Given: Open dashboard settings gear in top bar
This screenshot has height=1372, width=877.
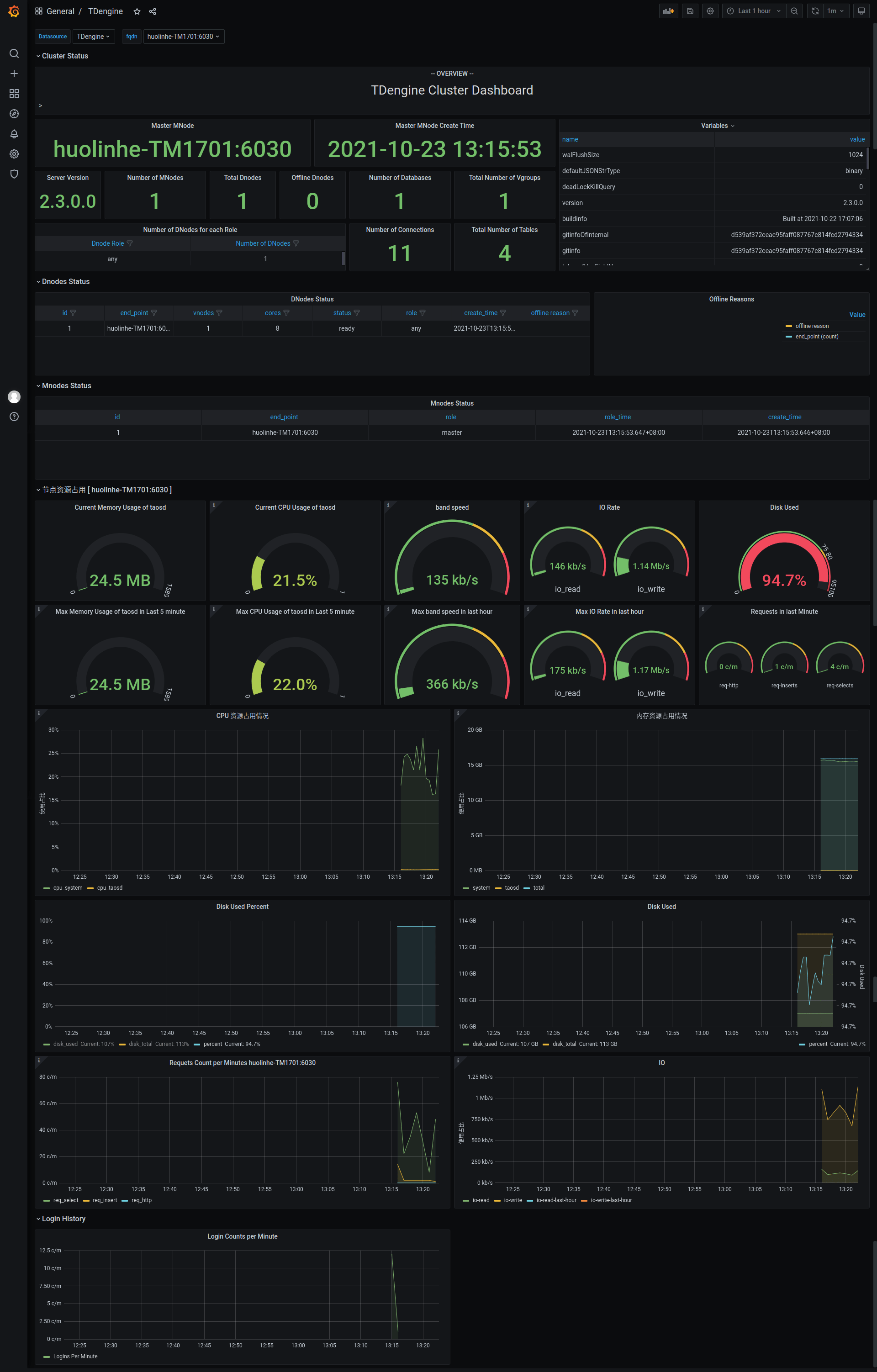Looking at the screenshot, I should point(710,11).
